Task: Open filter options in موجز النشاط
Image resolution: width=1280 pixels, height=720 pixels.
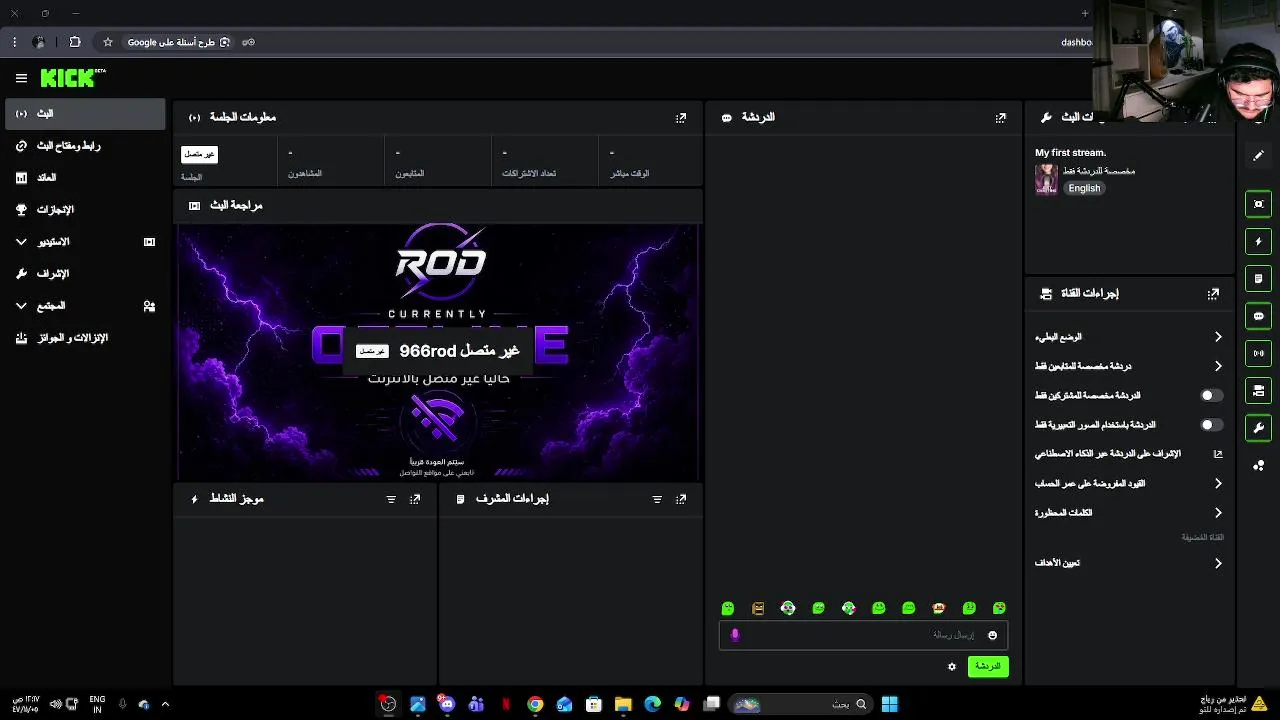Action: click(391, 499)
